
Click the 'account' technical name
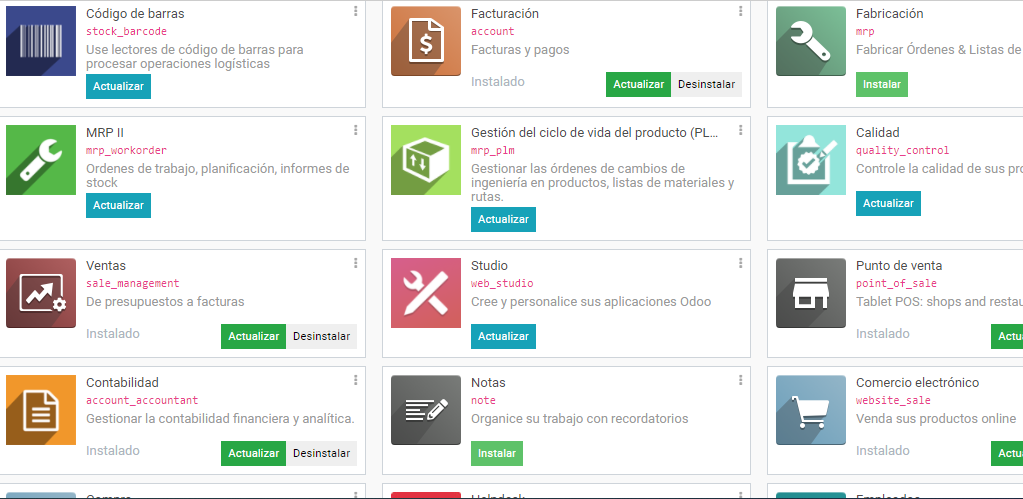point(493,31)
